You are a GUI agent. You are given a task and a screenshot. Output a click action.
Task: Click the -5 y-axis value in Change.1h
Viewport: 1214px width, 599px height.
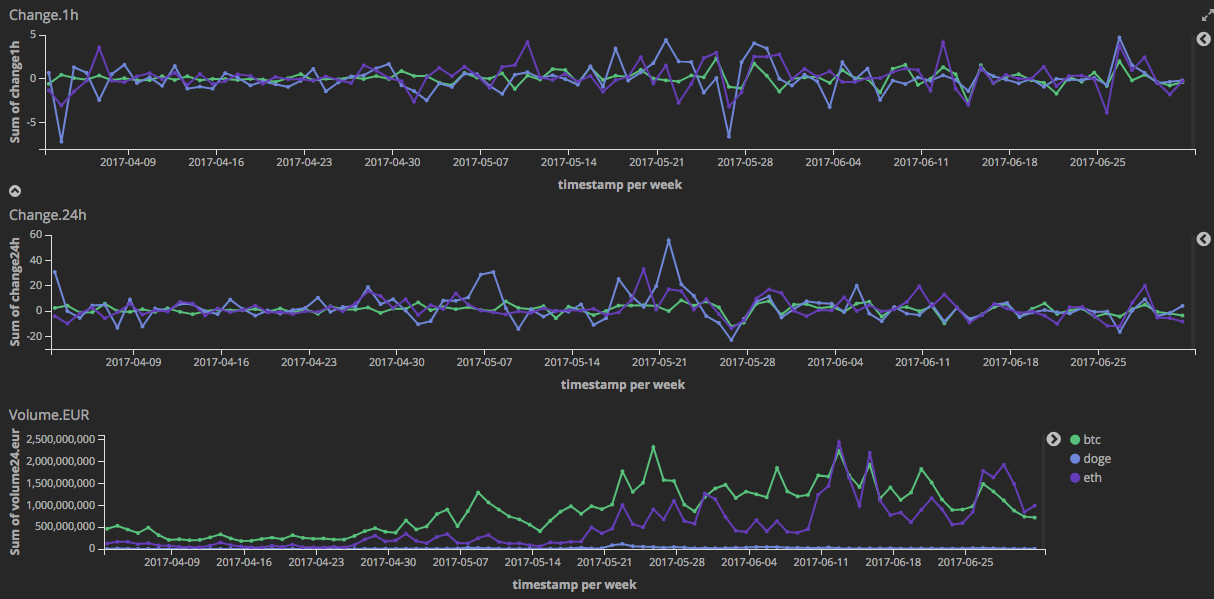coord(31,122)
